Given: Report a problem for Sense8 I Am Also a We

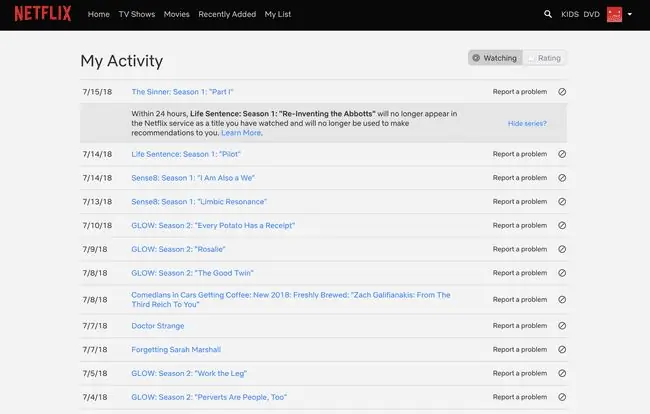Looking at the screenshot, I should [520, 178].
